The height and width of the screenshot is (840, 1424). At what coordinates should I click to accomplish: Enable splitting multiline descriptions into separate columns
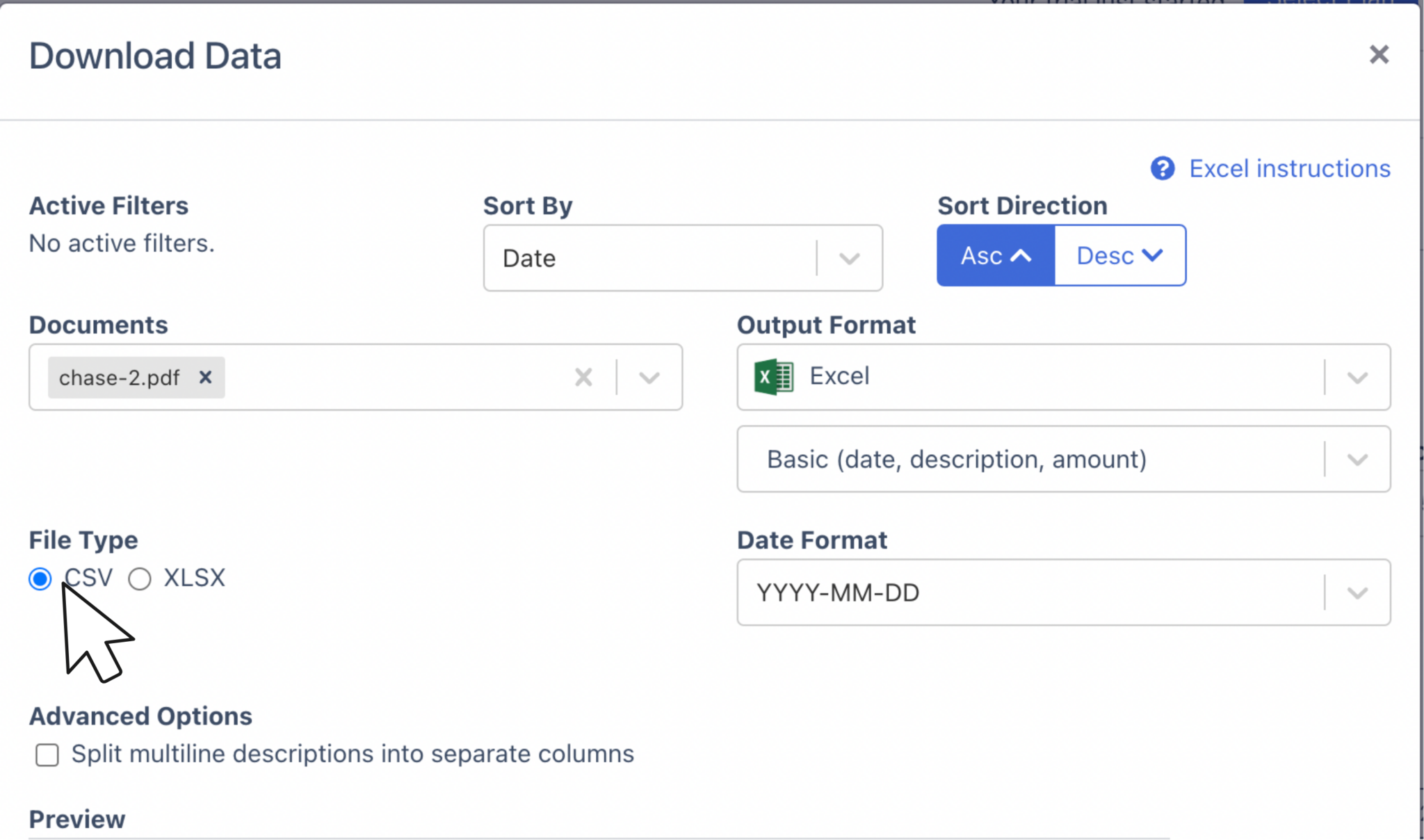click(47, 754)
